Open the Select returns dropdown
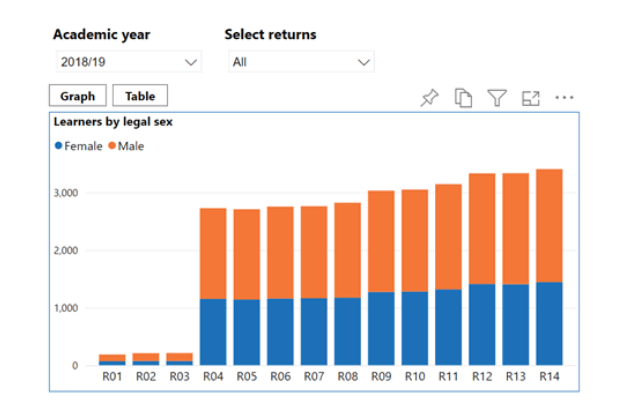Screen dimensions: 620x413 299,62
